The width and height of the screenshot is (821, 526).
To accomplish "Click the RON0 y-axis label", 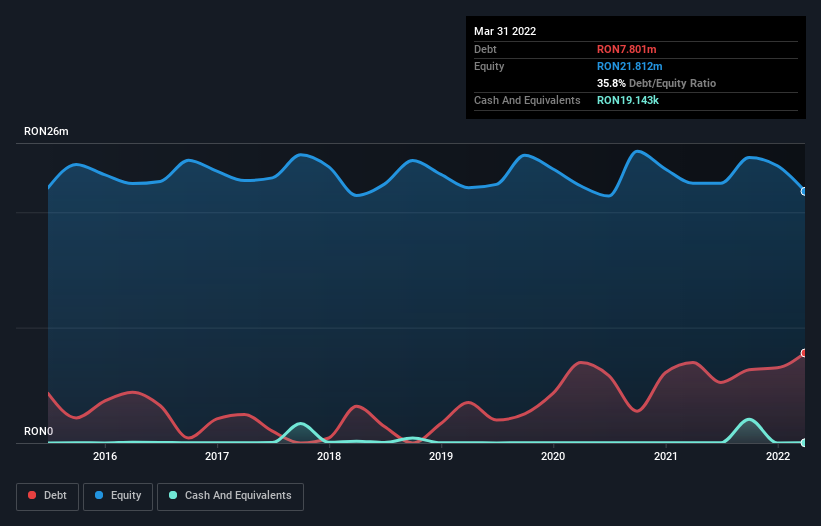I will [39, 431].
